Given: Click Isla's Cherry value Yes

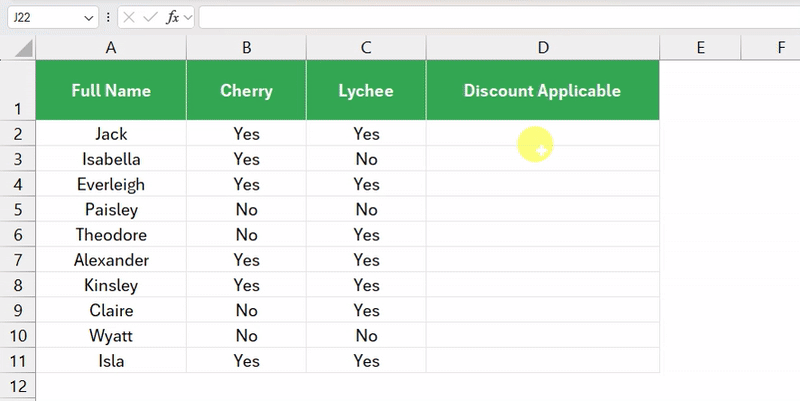Looking at the screenshot, I should pos(246,361).
